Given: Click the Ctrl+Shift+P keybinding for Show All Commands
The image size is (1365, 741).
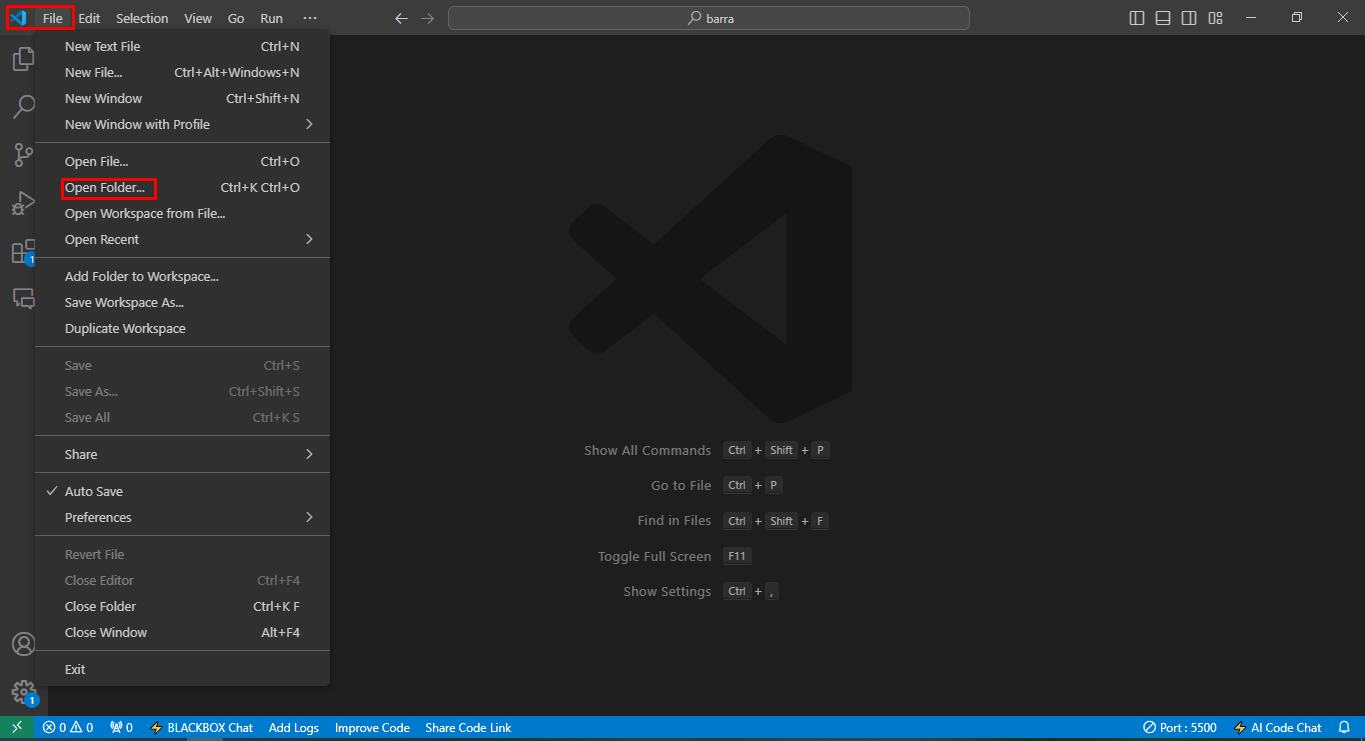Looking at the screenshot, I should pyautogui.click(x=776, y=451).
